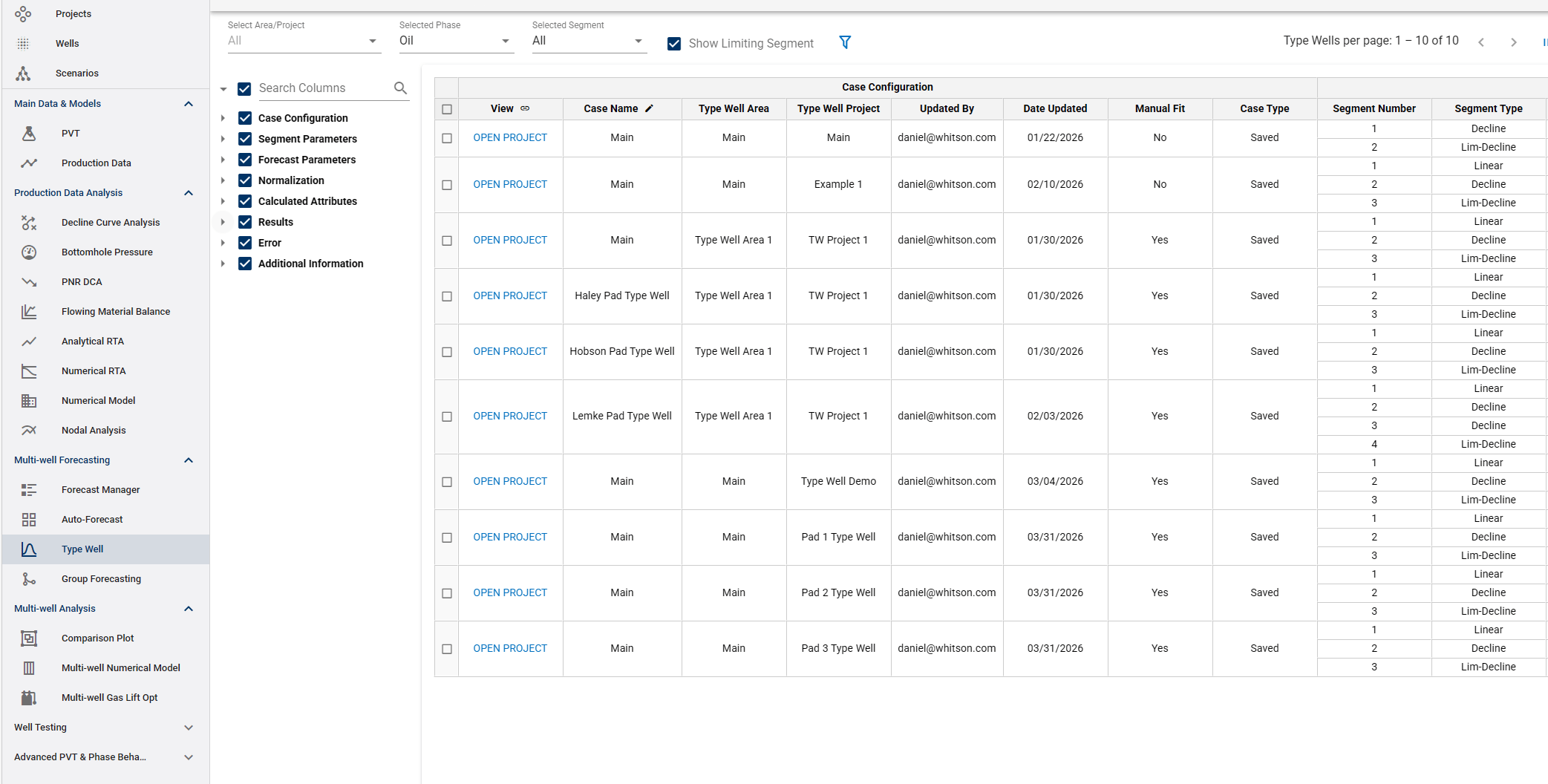Click the Search Columns input field
The image size is (1548, 784).
(322, 88)
